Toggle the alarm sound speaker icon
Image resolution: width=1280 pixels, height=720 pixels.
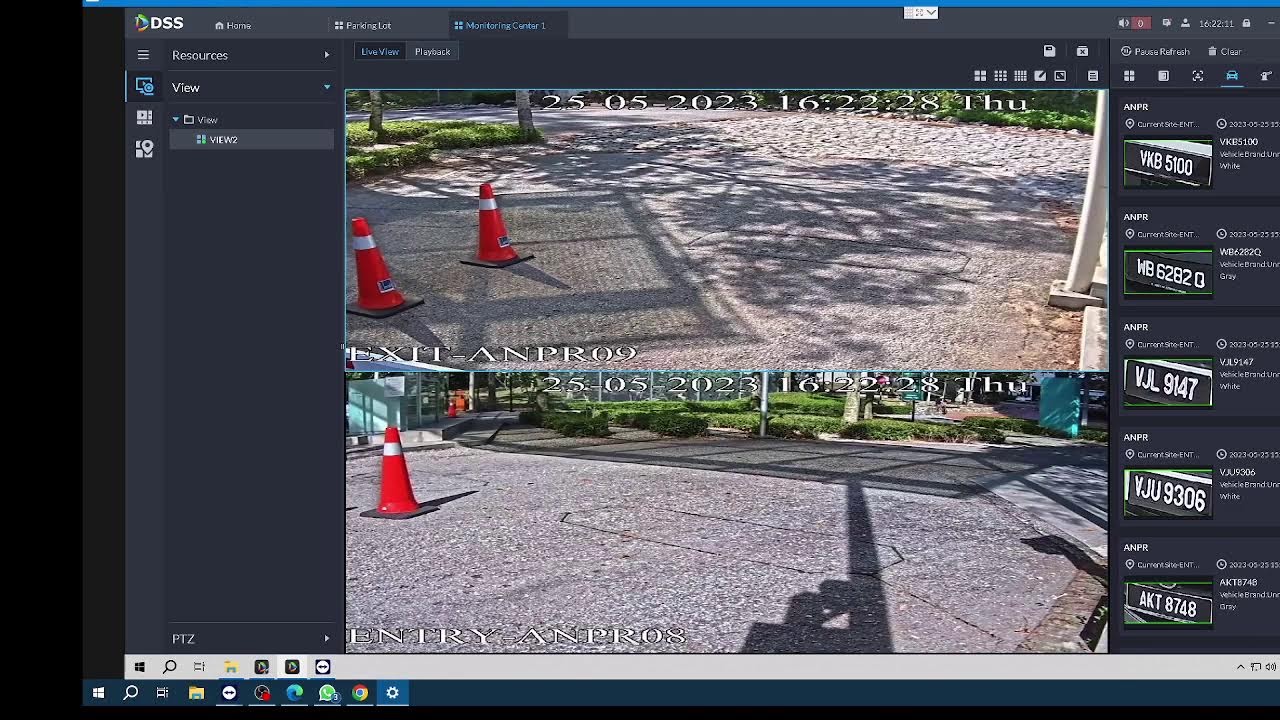pos(1123,23)
